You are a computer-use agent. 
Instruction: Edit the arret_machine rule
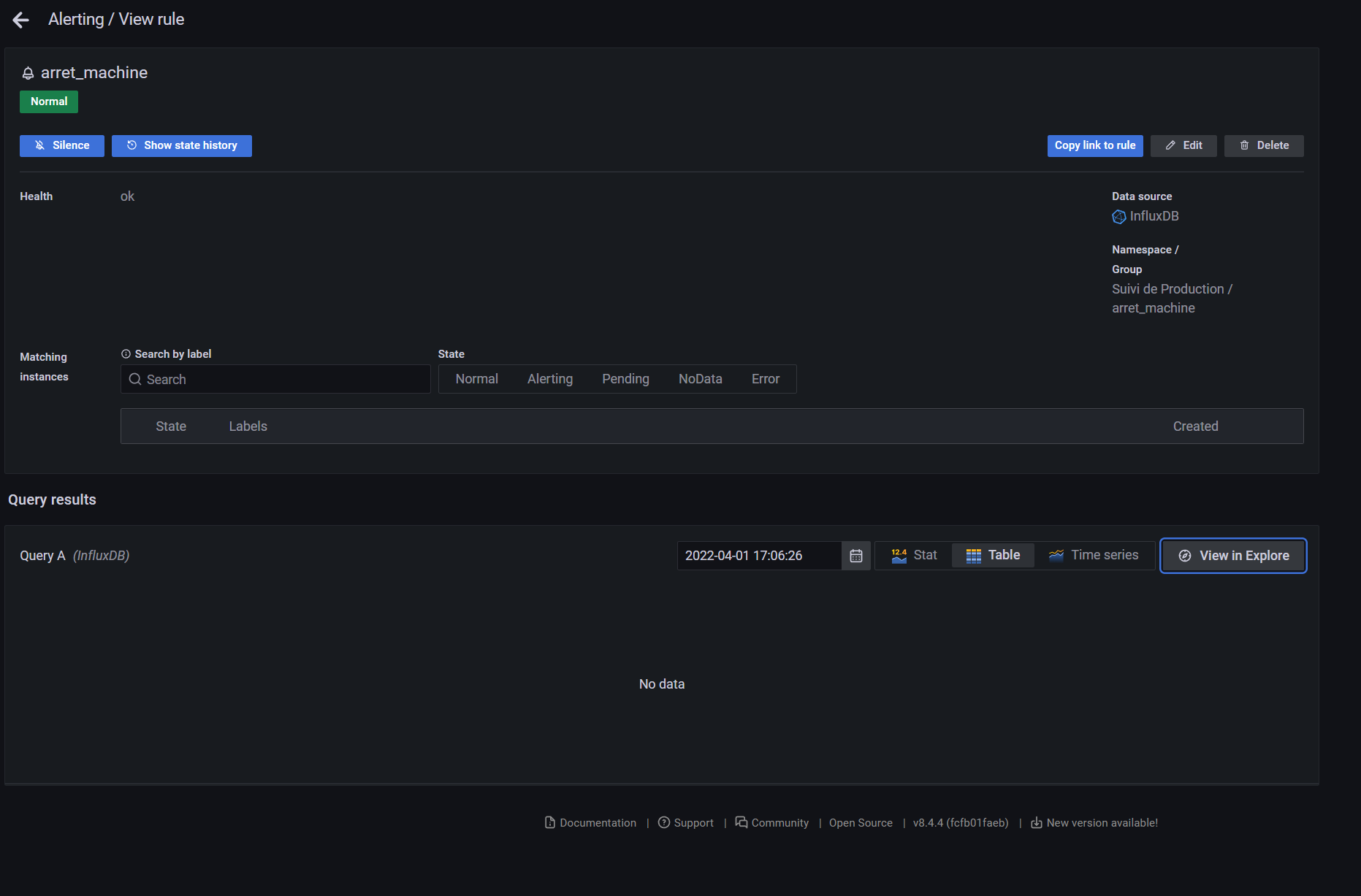(x=1183, y=145)
